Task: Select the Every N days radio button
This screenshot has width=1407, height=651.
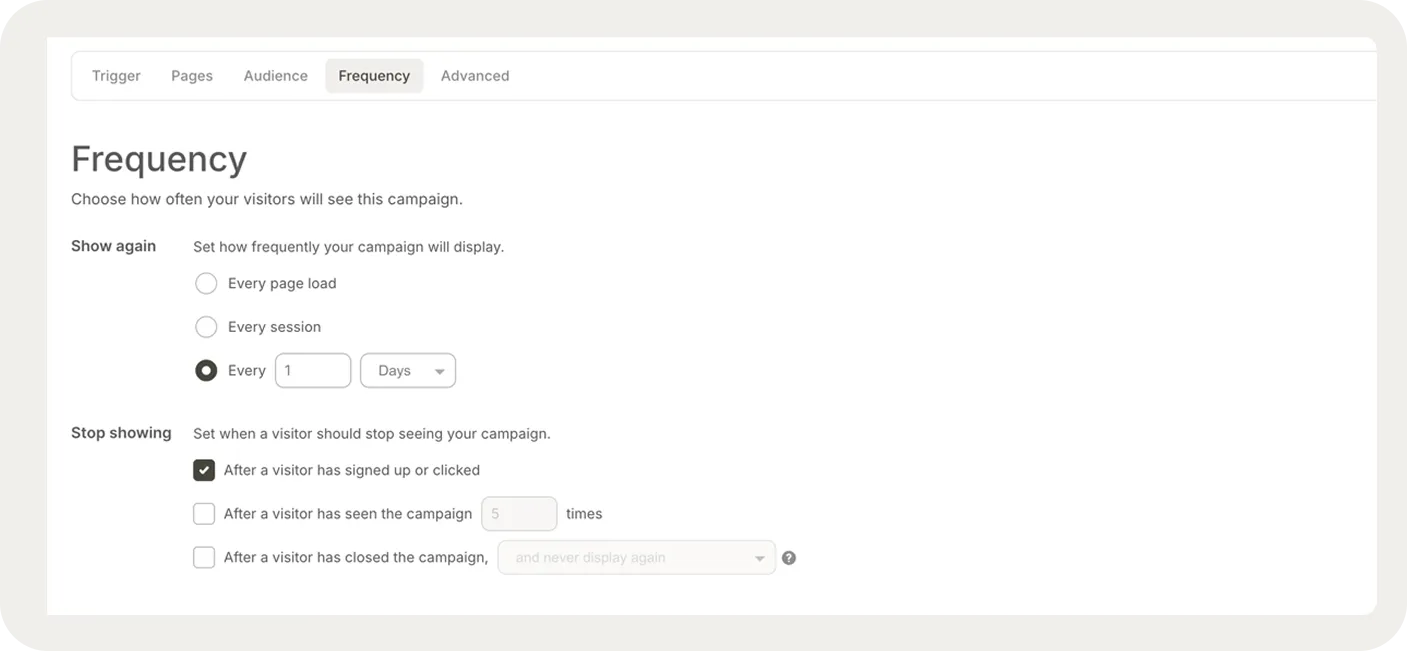Action: pyautogui.click(x=206, y=371)
